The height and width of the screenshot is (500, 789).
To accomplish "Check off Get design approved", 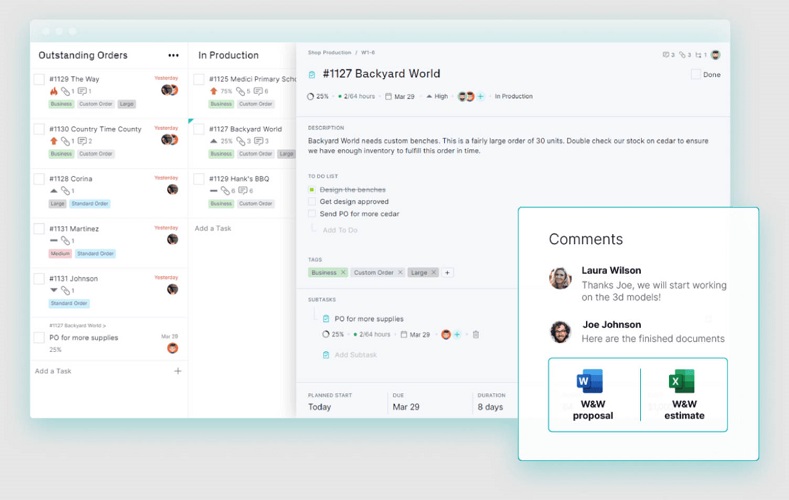I will [312, 202].
